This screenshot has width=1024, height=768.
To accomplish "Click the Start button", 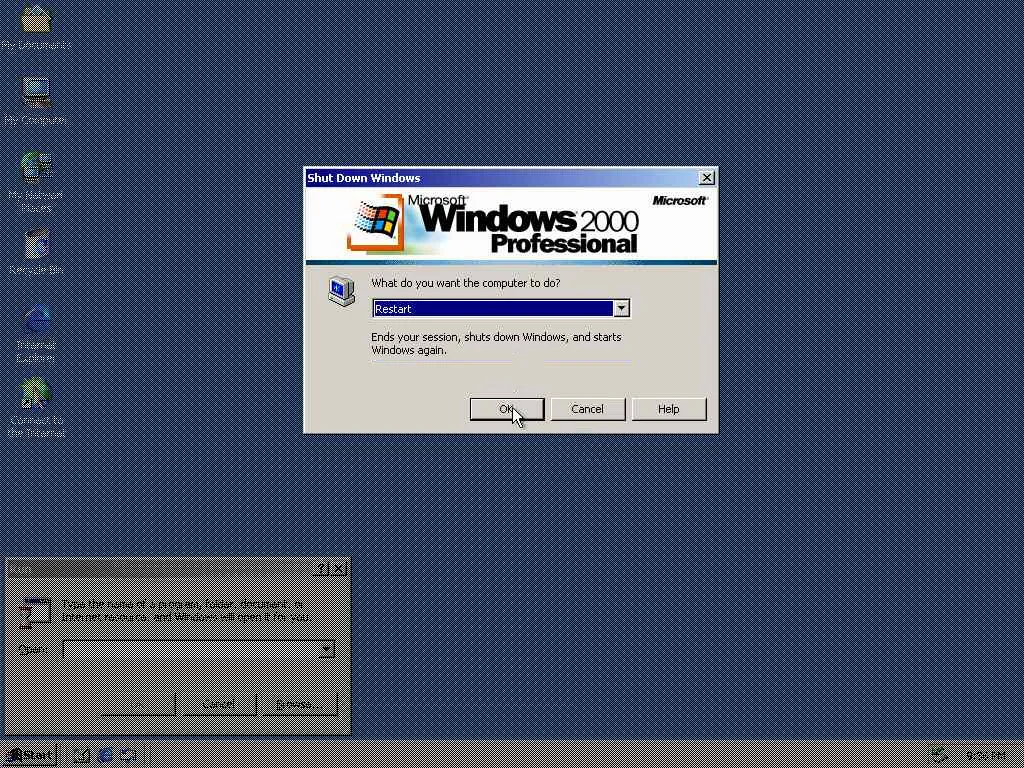I will 29,756.
